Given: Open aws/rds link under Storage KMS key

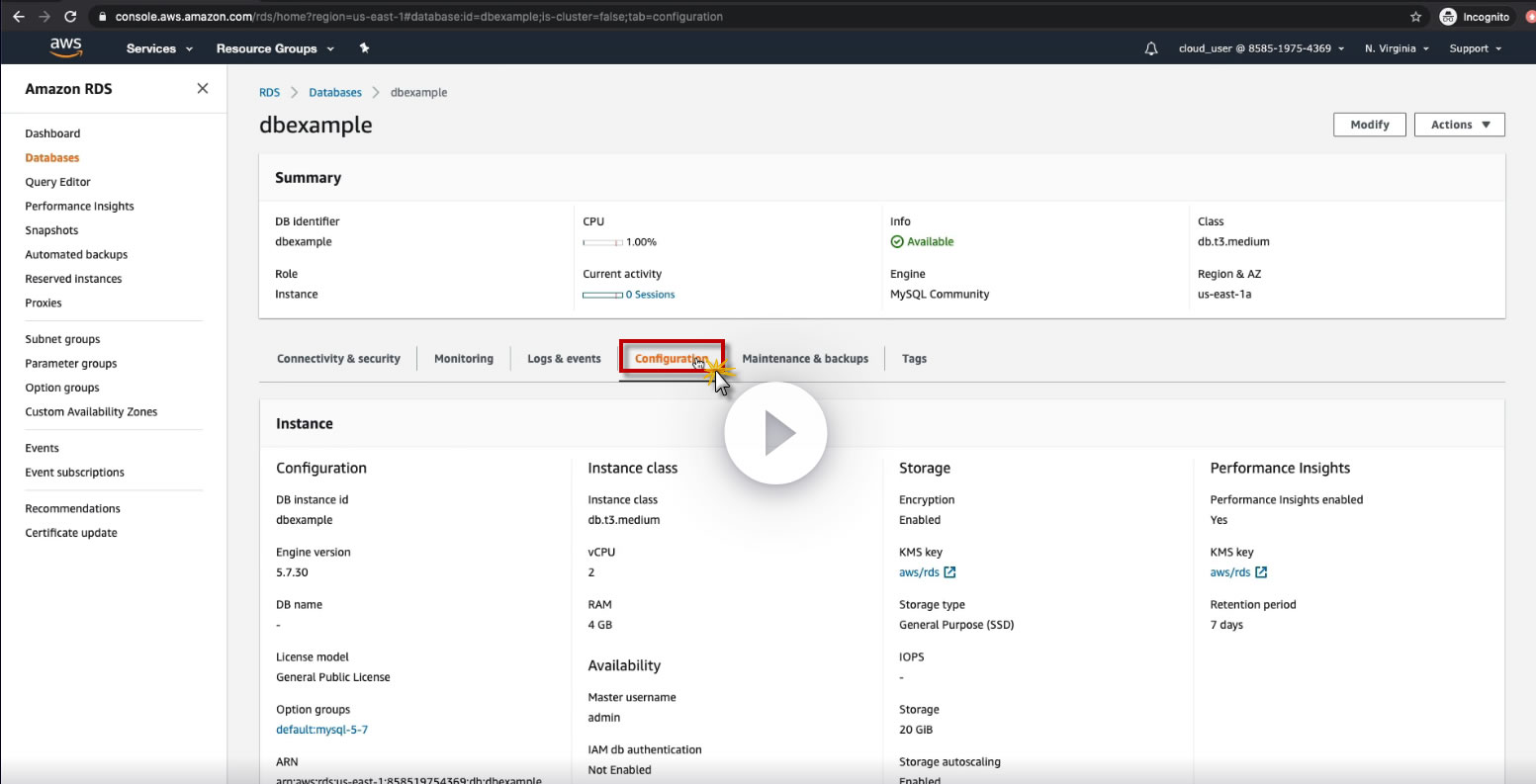Looking at the screenshot, I should click(919, 572).
